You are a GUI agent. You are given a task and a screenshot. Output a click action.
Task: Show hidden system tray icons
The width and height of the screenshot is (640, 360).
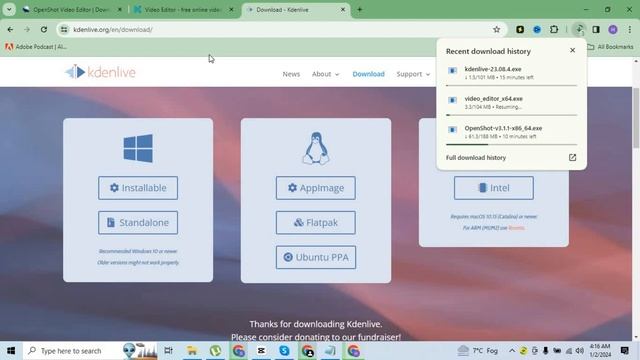click(x=512, y=351)
